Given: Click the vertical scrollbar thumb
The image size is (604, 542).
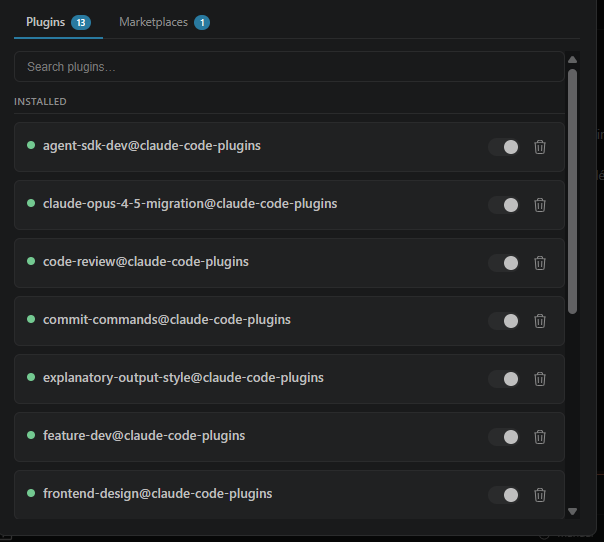Looking at the screenshot, I should [572, 191].
